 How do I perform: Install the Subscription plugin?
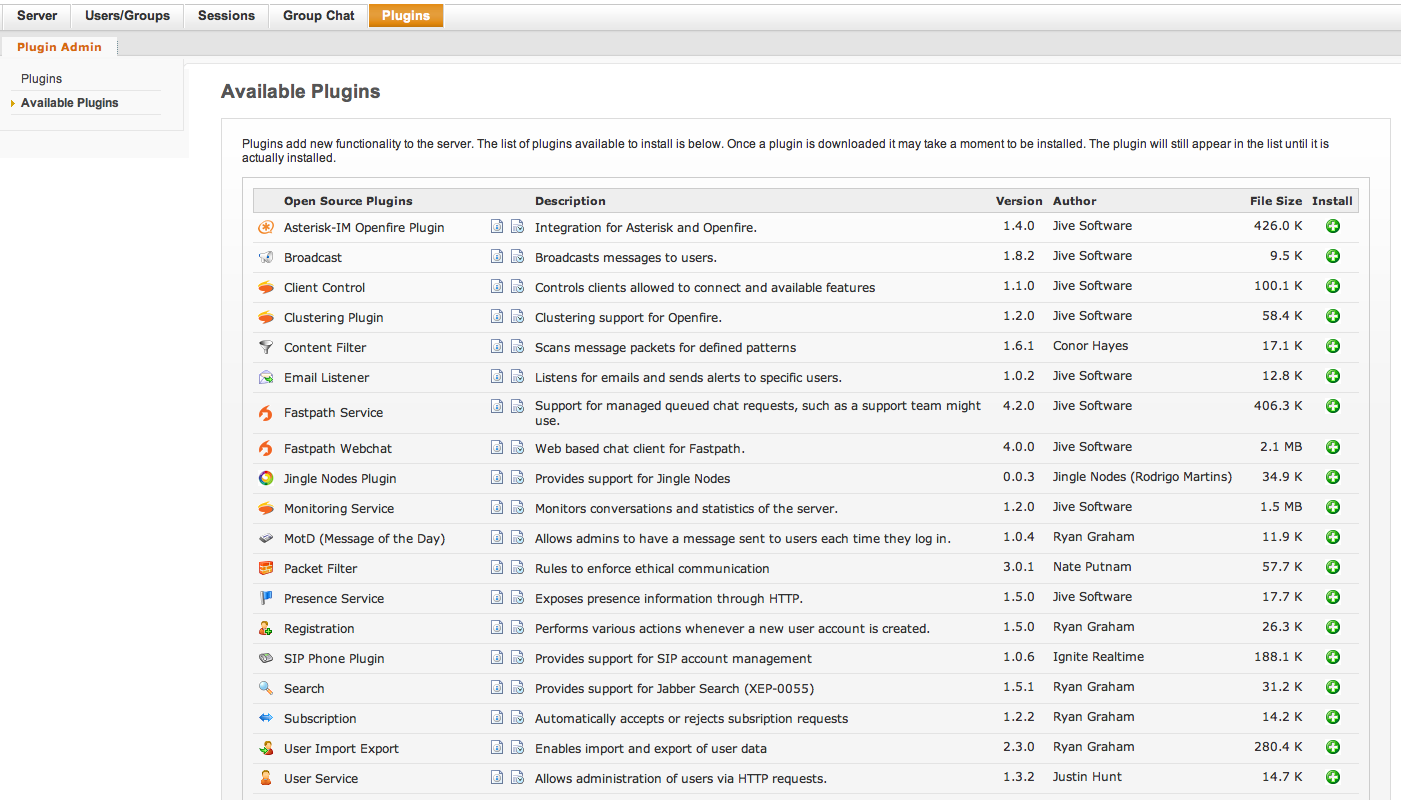click(x=1332, y=718)
